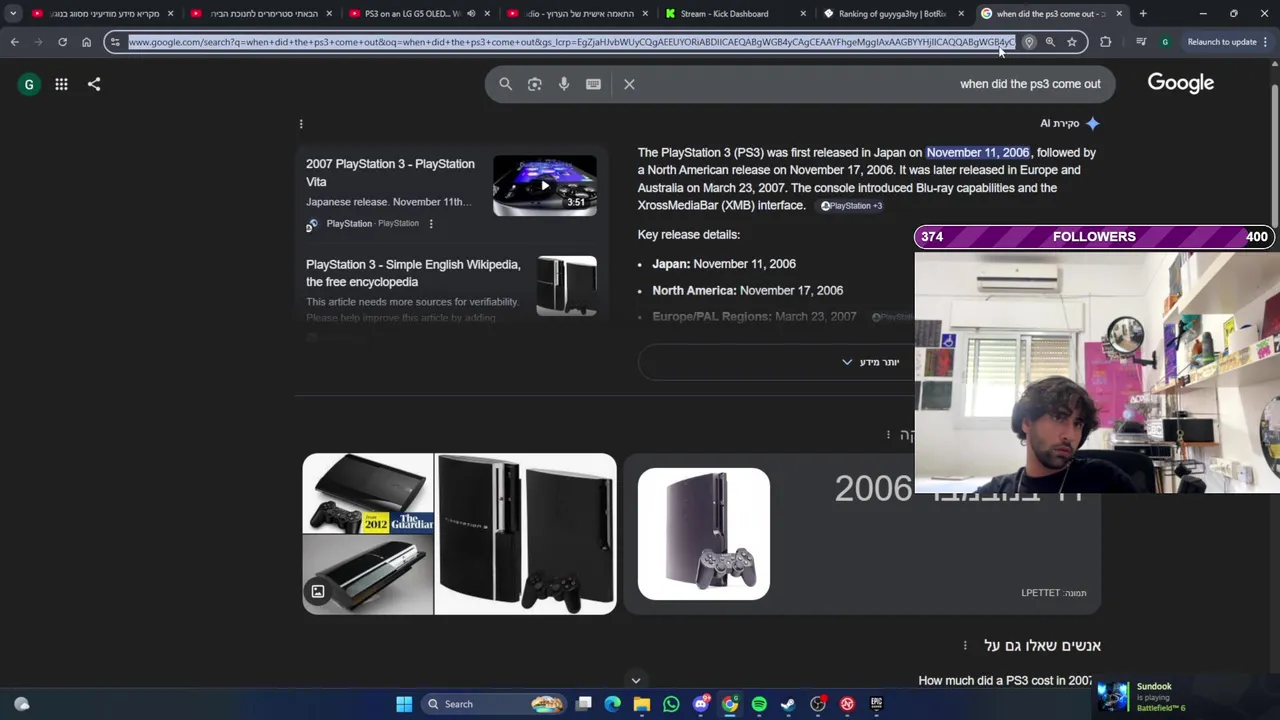Bookmark this page with the star icon
This screenshot has width=1280, height=720.
tap(1071, 42)
